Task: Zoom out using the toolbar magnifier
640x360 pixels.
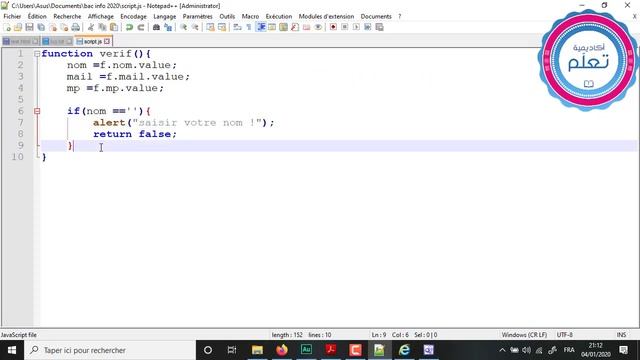Action: [195, 27]
